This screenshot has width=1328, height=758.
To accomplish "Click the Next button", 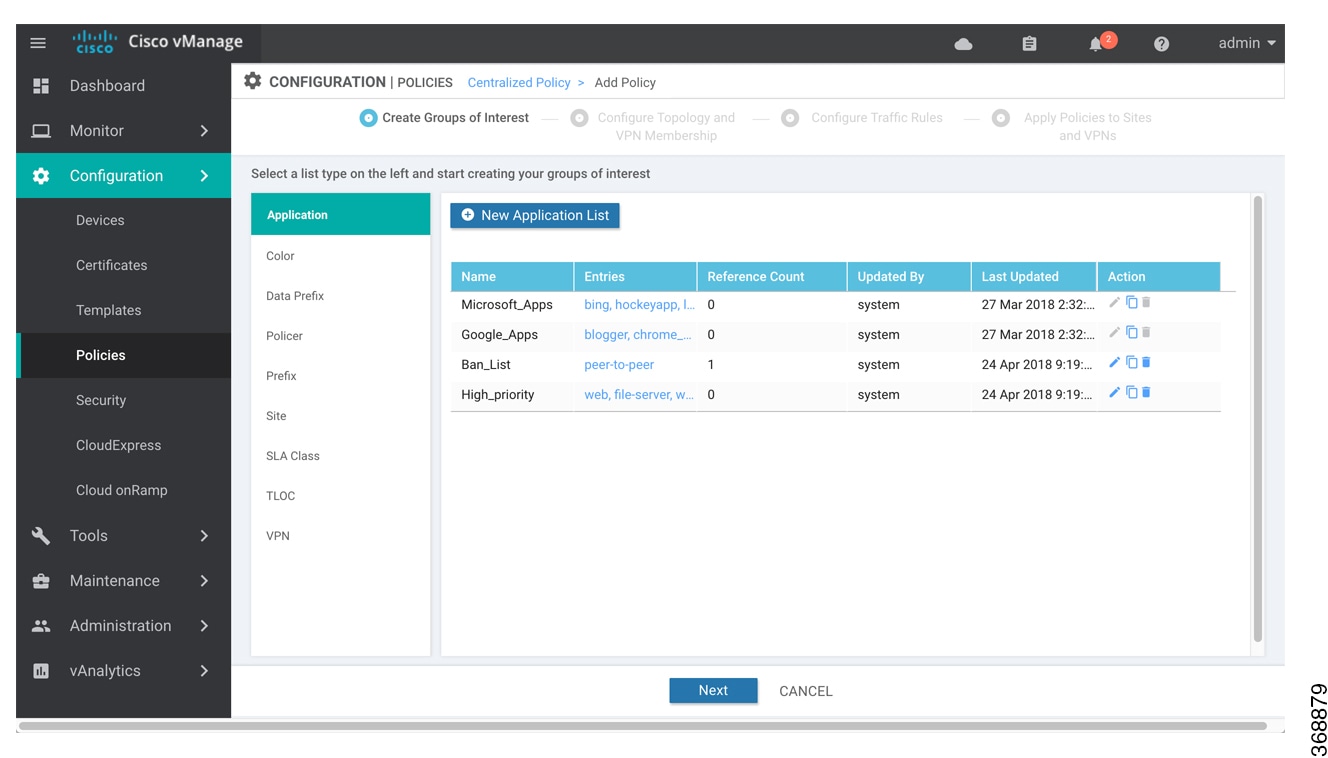I will click(x=713, y=691).
